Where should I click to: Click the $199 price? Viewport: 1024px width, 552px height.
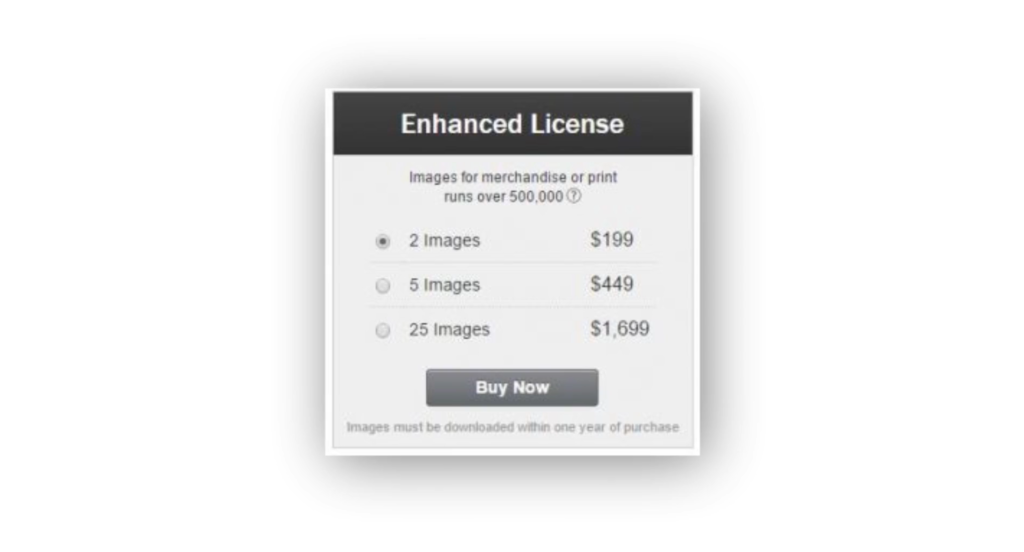pos(612,239)
